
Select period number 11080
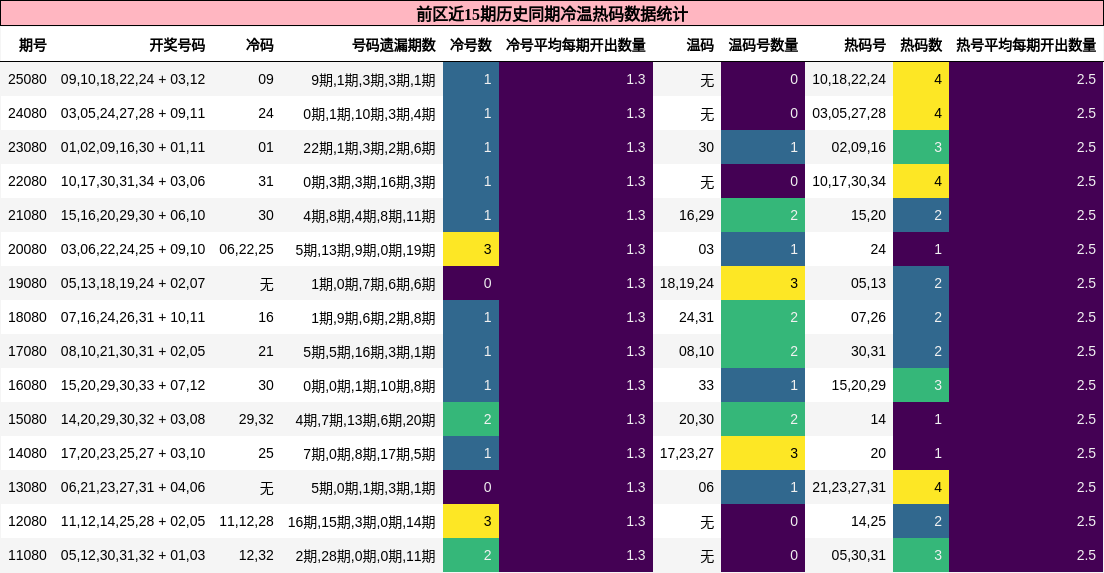tap(27, 555)
